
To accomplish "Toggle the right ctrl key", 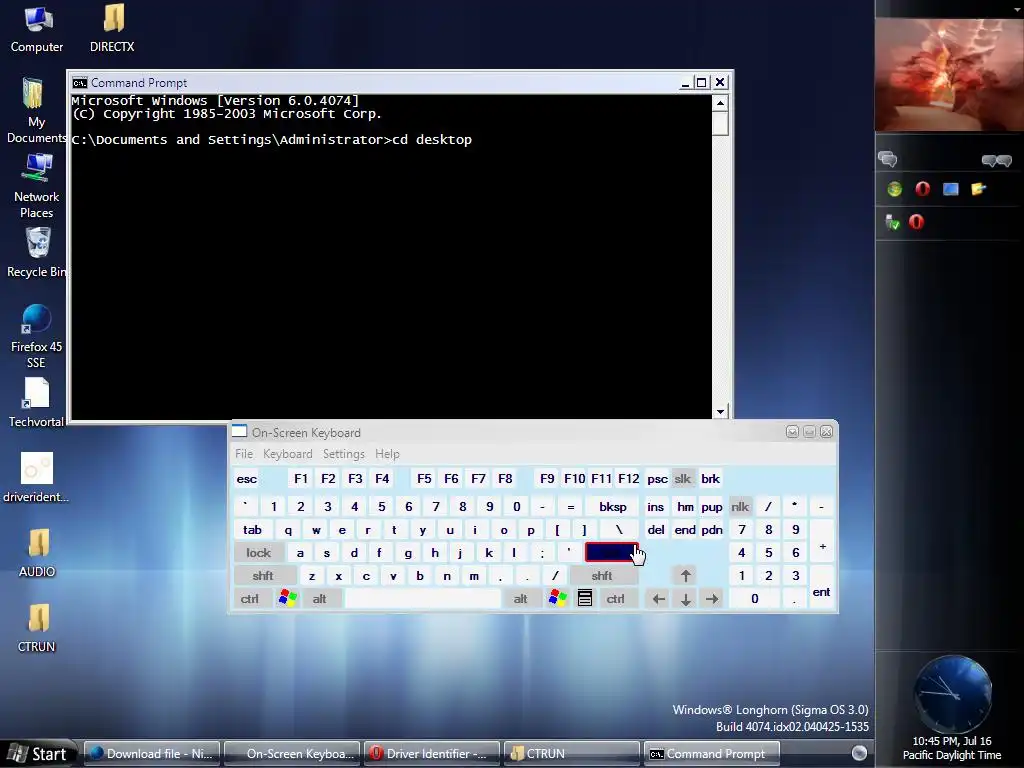I will click(x=616, y=598).
